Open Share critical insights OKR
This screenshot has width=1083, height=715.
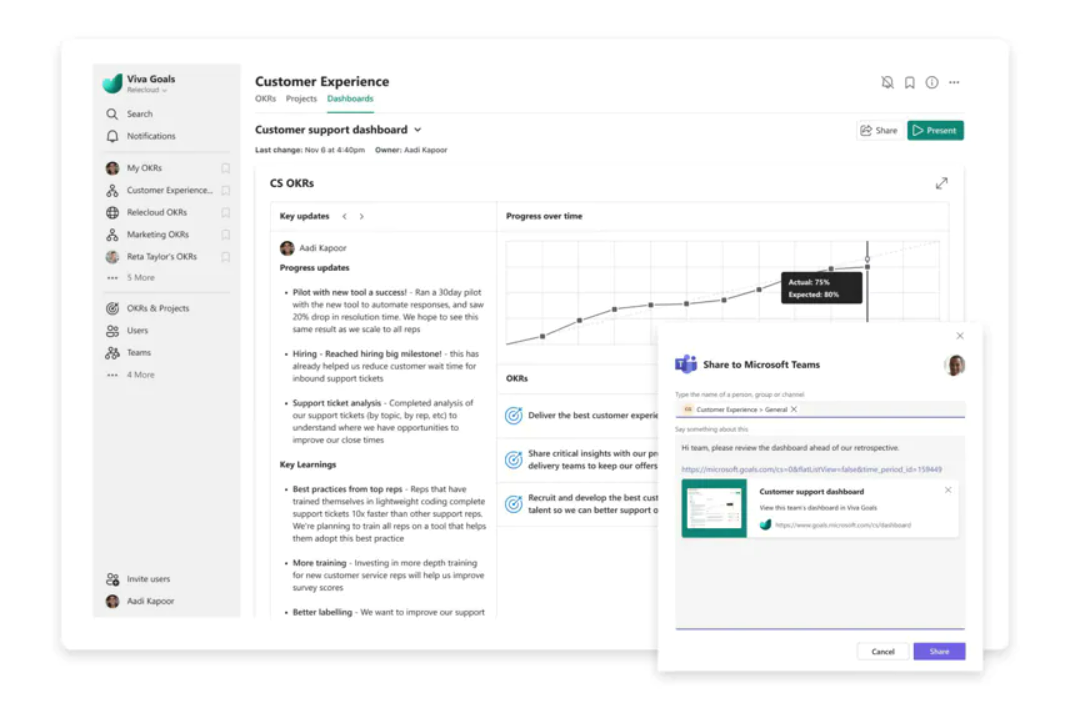593,459
